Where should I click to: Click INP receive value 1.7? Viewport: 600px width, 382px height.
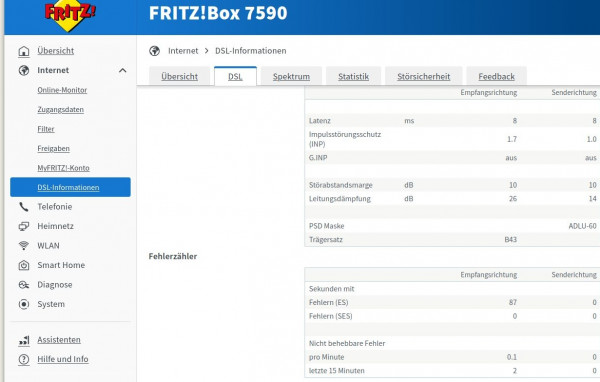click(512, 139)
